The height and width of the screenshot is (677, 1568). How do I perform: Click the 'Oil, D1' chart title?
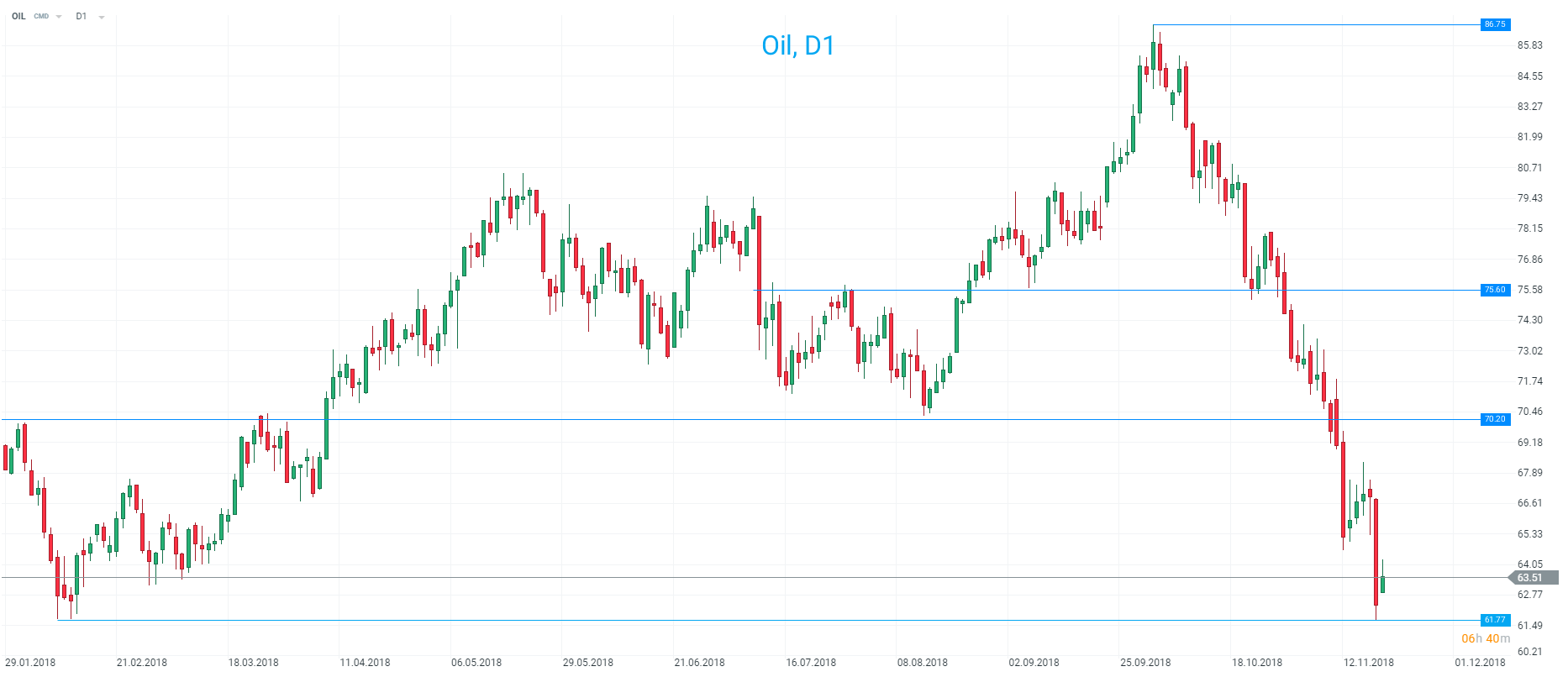pos(797,45)
